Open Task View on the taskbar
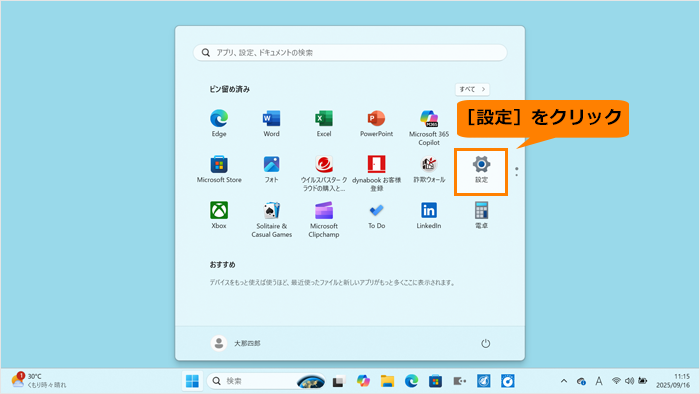The height and width of the screenshot is (394, 700). click(338, 381)
